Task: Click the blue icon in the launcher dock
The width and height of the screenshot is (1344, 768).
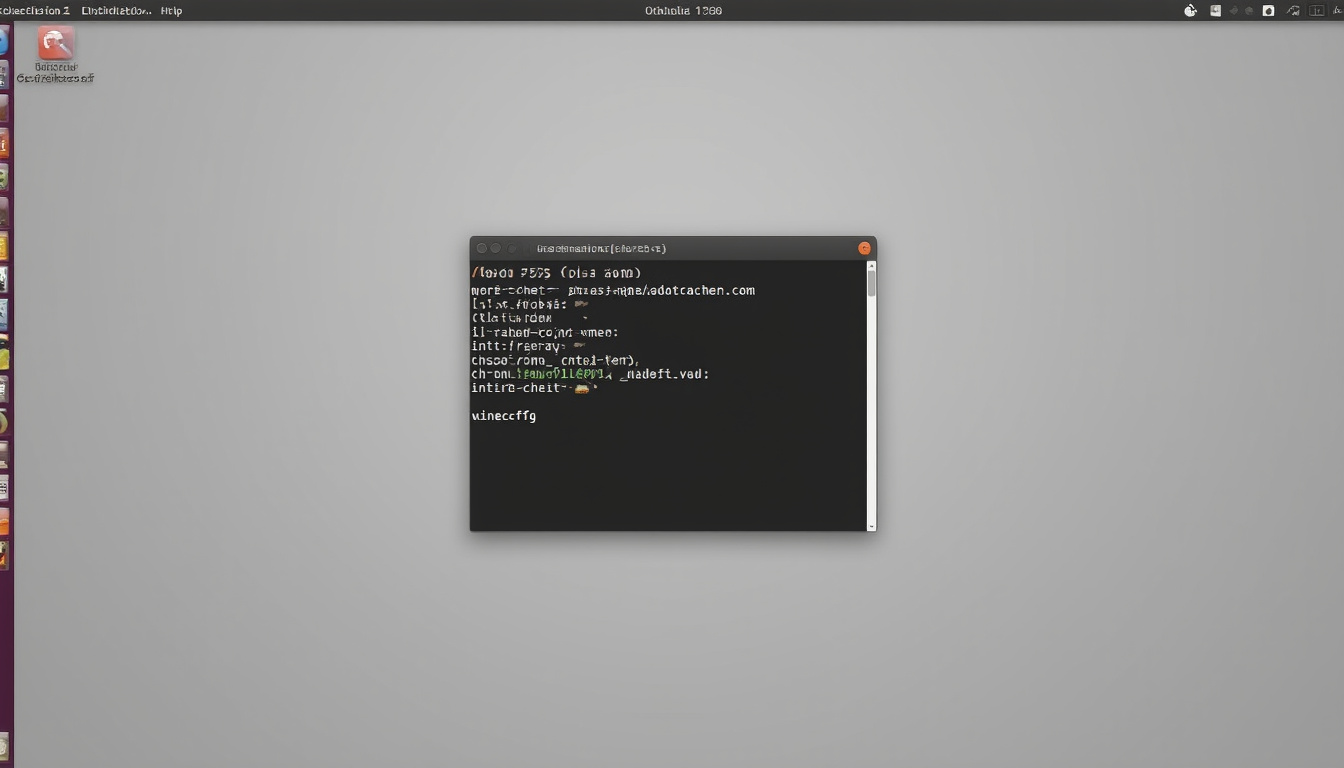Action: 3,41
